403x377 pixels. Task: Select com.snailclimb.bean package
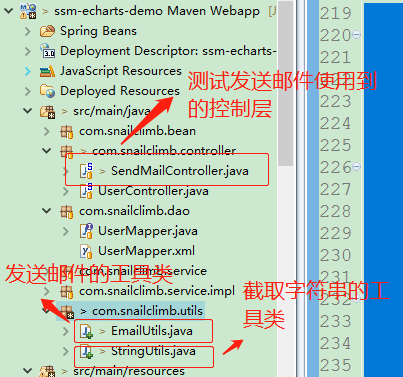pos(137,131)
